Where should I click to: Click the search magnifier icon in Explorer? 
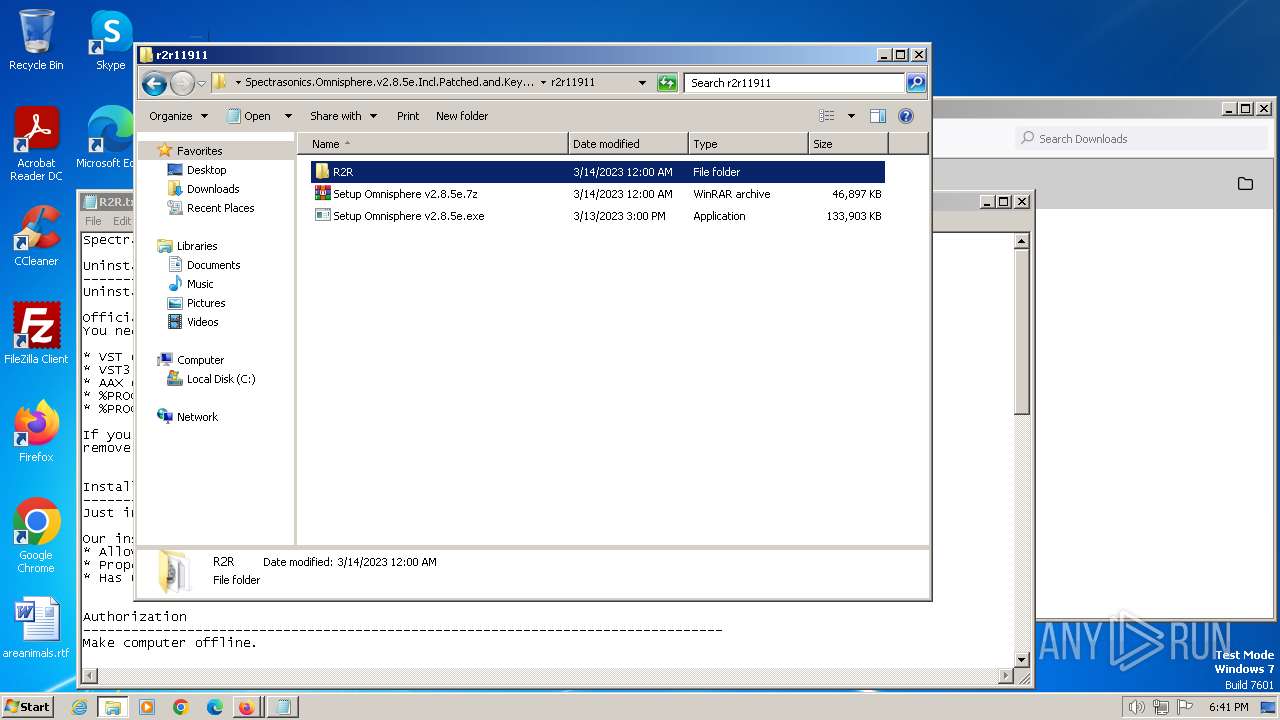[915, 83]
